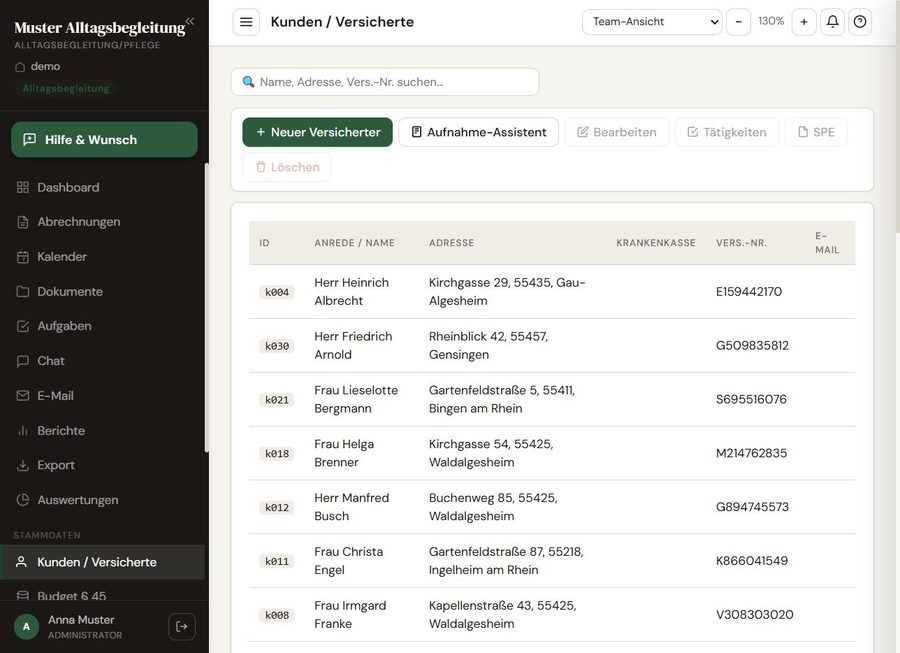Screen dimensions: 900x653
Task: Create a Neuer Versicherter
Action: click(317, 132)
